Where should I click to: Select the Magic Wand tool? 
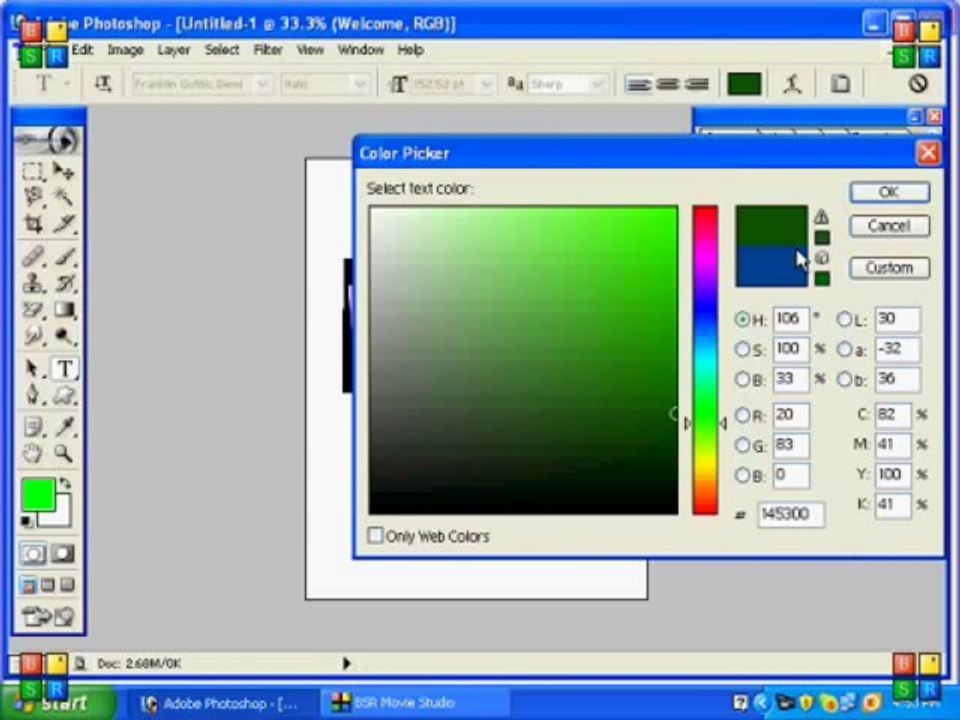coord(64,197)
